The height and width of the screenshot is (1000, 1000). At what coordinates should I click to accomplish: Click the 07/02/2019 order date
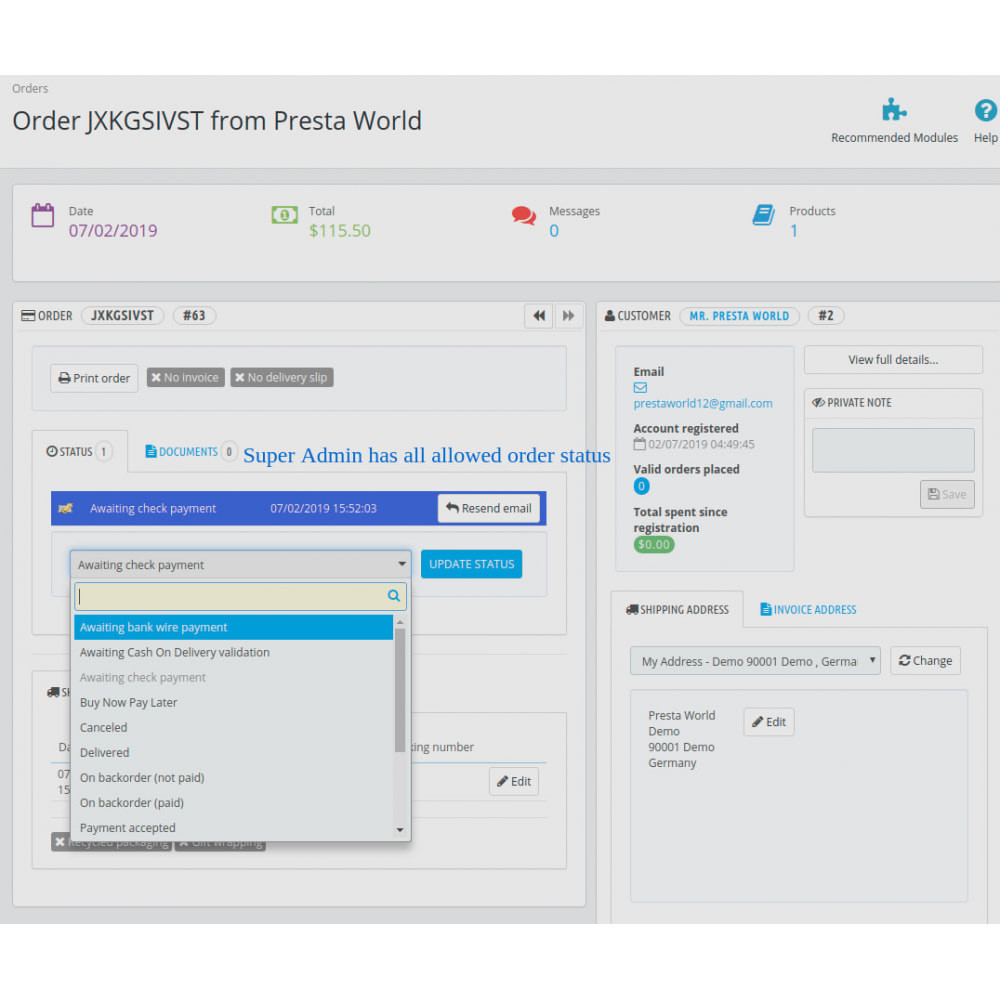113,231
